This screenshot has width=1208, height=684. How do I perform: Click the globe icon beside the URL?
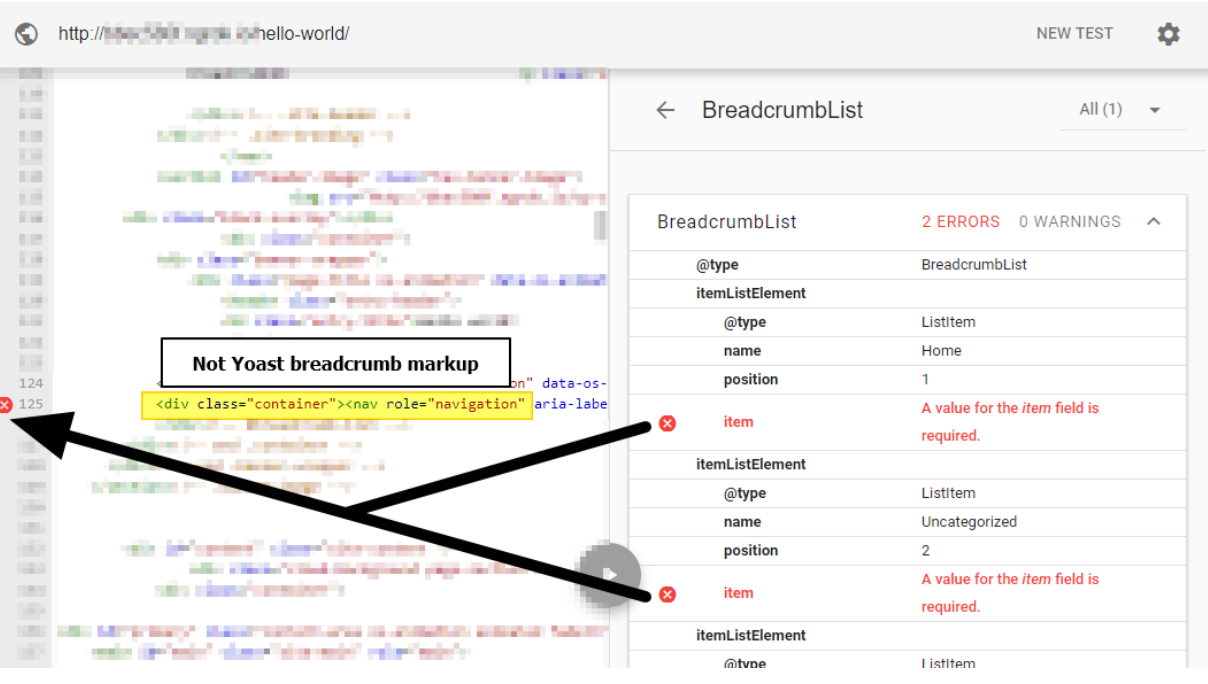26,33
